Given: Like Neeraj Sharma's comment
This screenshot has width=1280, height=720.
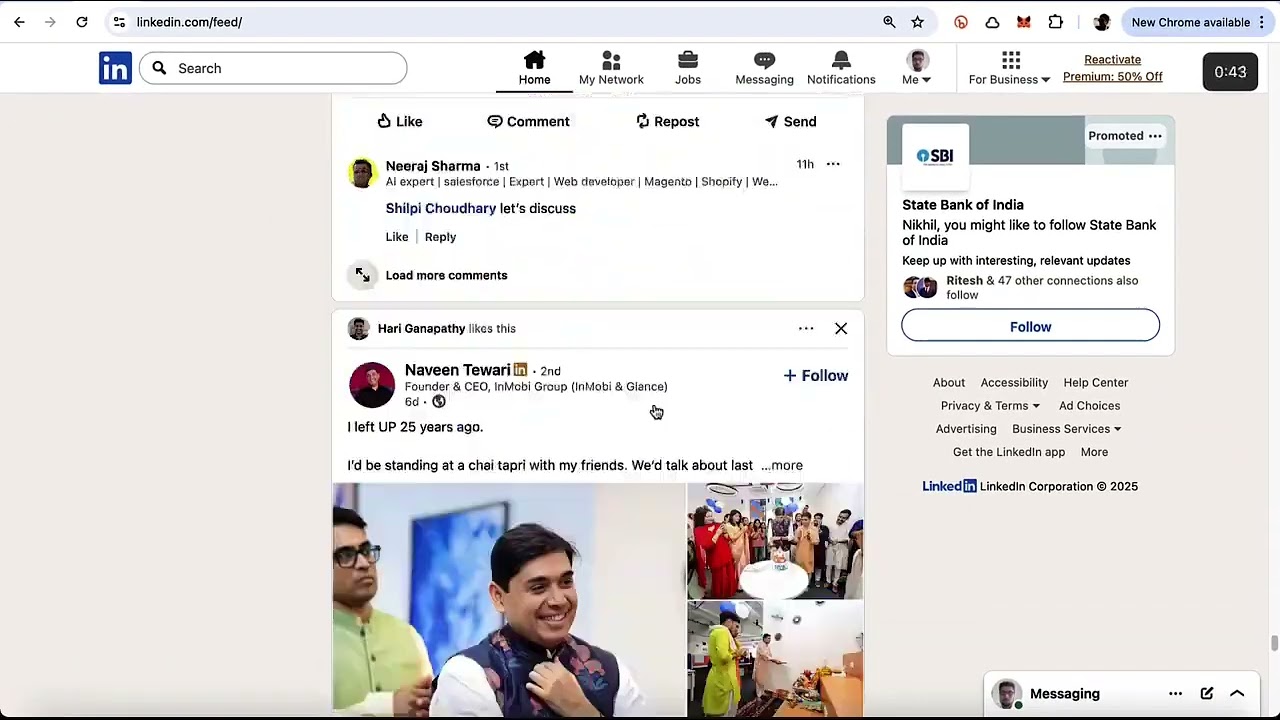Looking at the screenshot, I should click(397, 237).
